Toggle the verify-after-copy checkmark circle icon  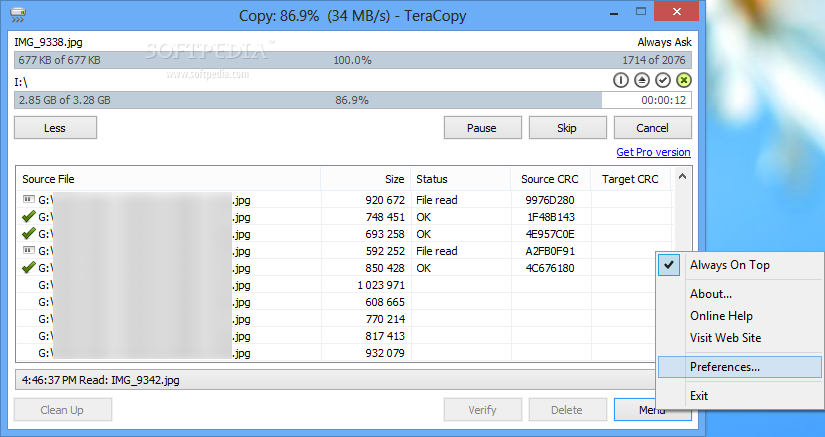(663, 80)
